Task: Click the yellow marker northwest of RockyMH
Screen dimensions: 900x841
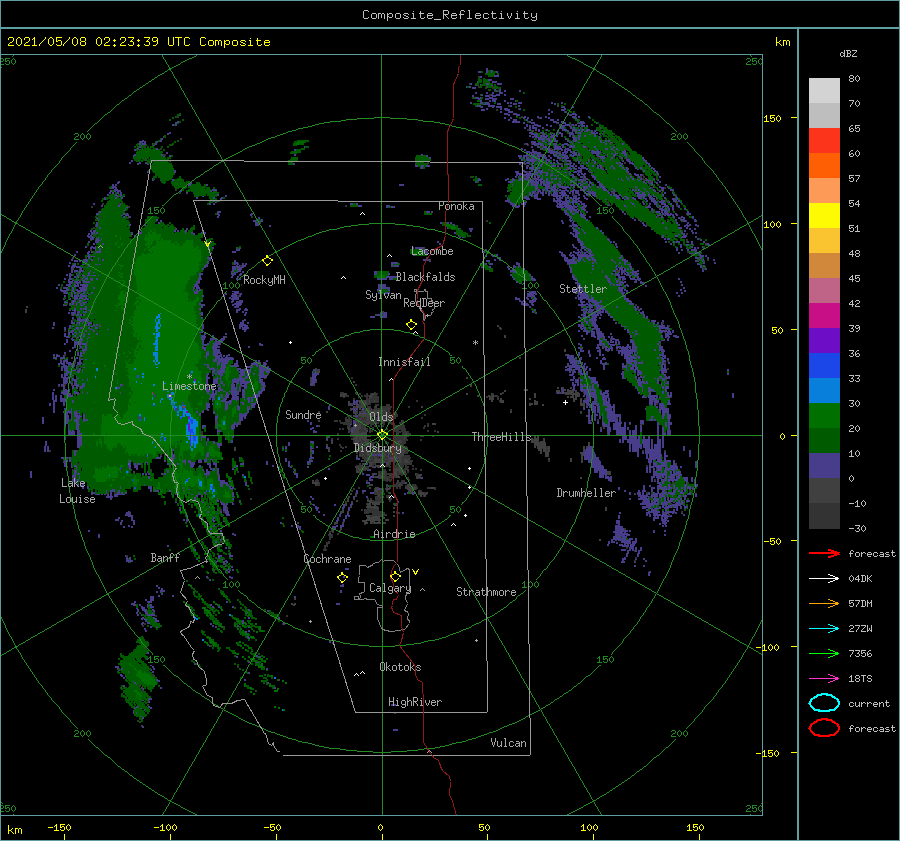Action: (207, 244)
